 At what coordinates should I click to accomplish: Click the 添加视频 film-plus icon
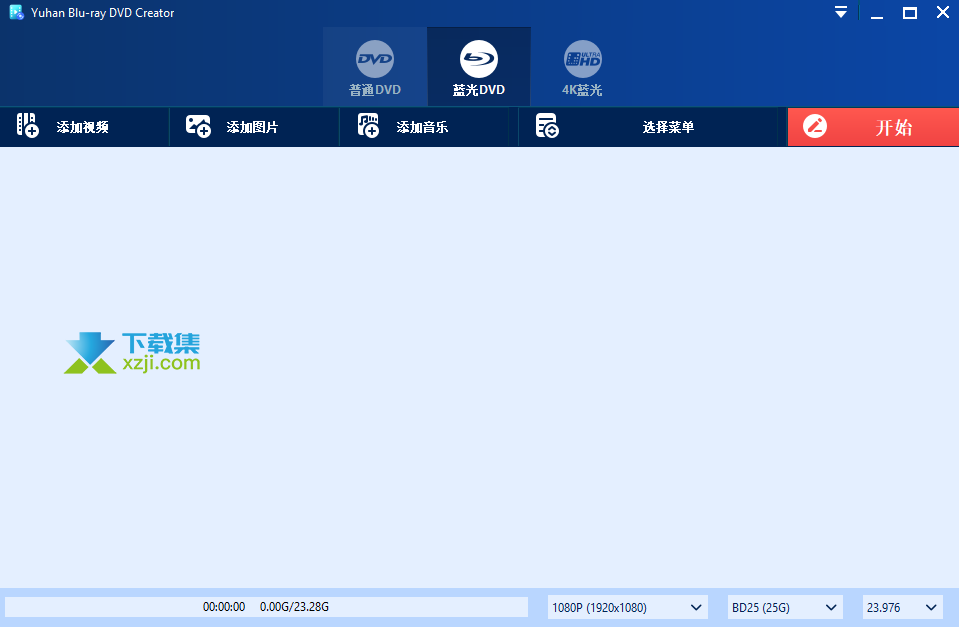pyautogui.click(x=28, y=125)
